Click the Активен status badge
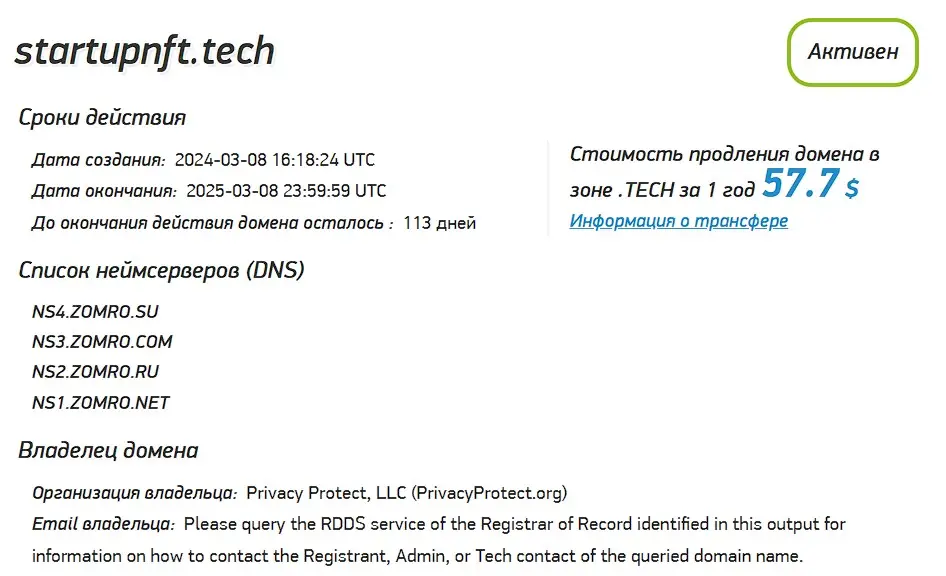Screen dimensions: 946x576 851,52
